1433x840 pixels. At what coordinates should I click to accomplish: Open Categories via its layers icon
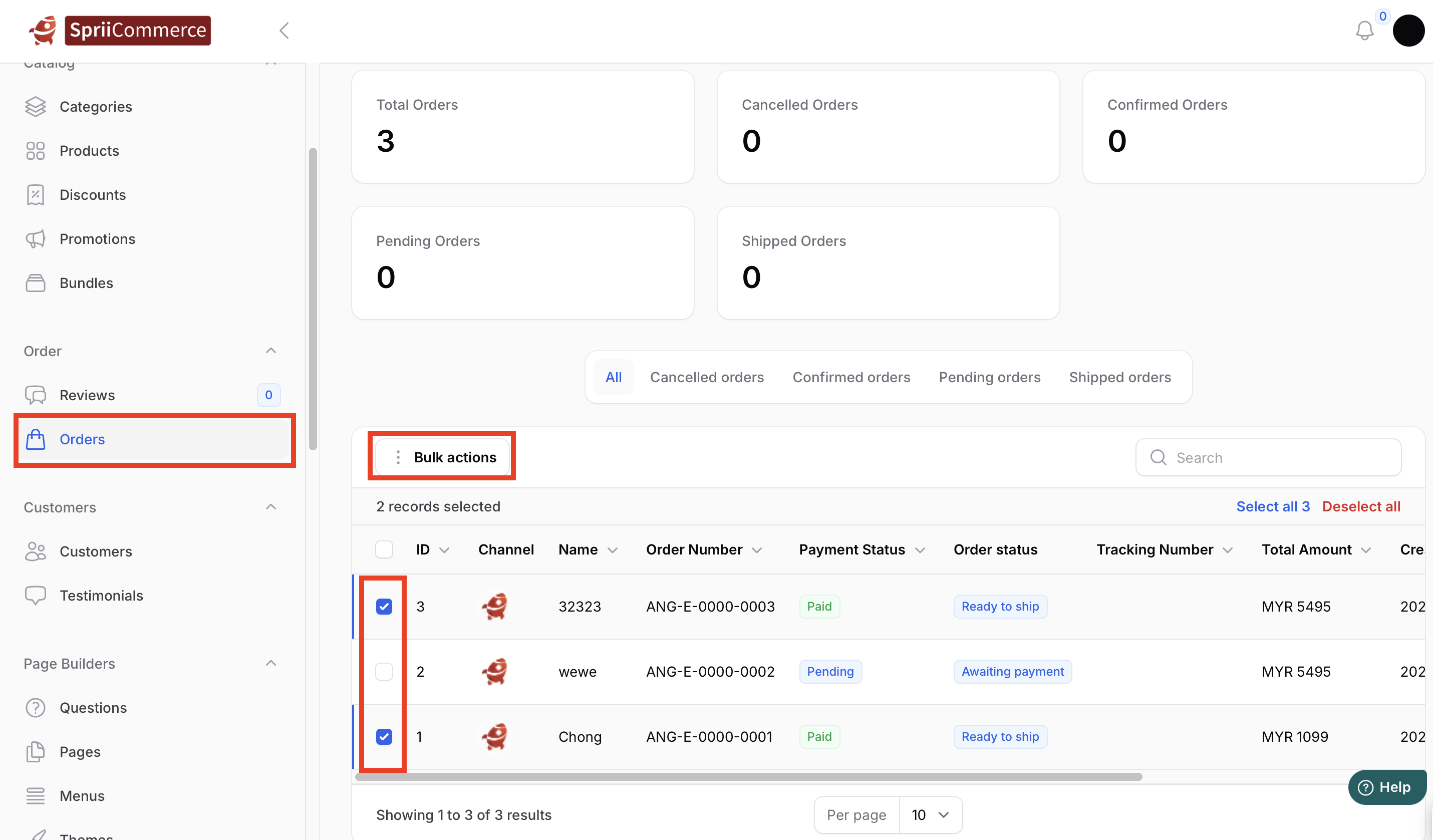(35, 107)
